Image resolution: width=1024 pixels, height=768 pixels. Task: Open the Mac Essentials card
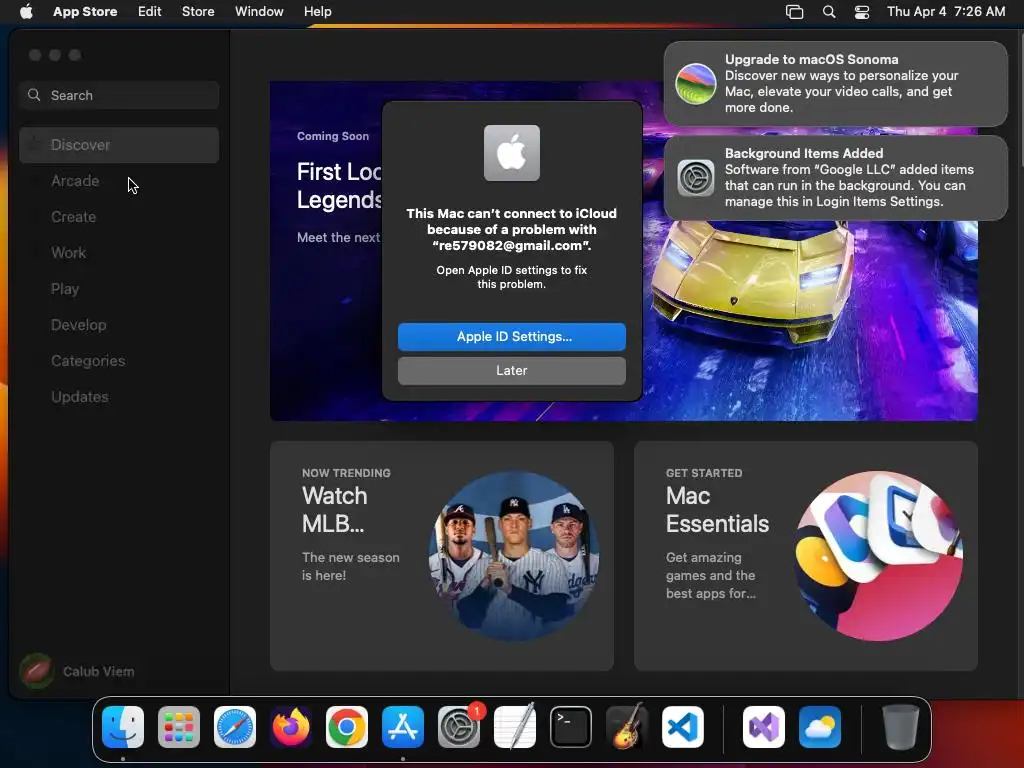click(x=805, y=556)
